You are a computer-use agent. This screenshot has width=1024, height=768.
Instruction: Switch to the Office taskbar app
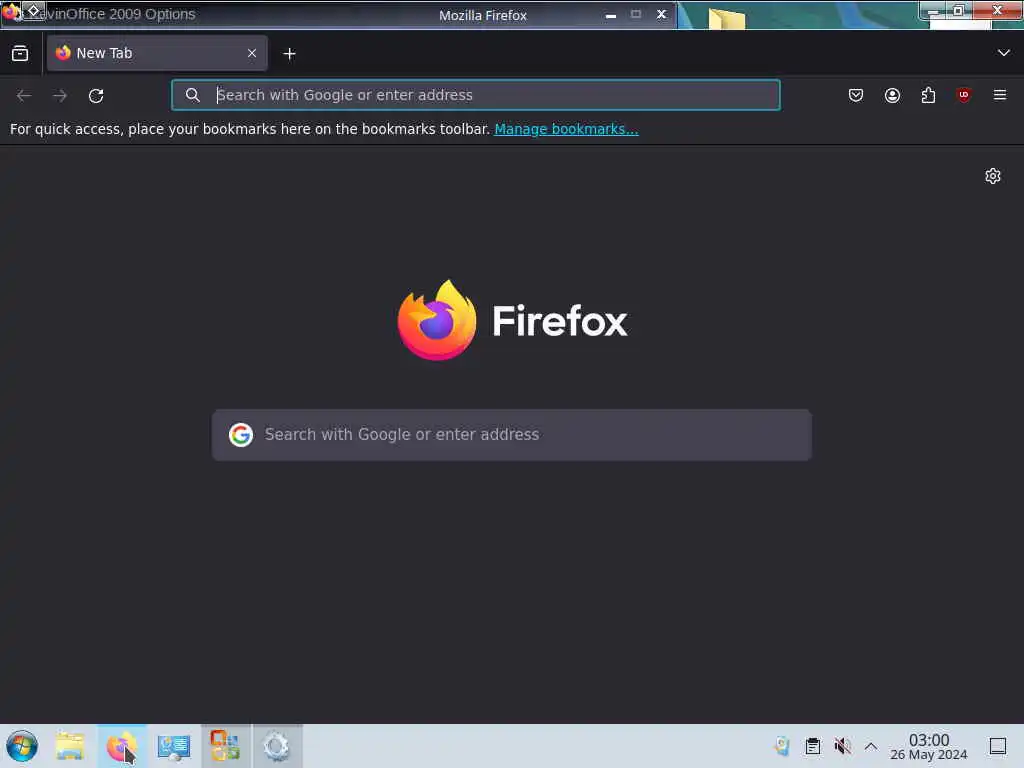pos(225,746)
